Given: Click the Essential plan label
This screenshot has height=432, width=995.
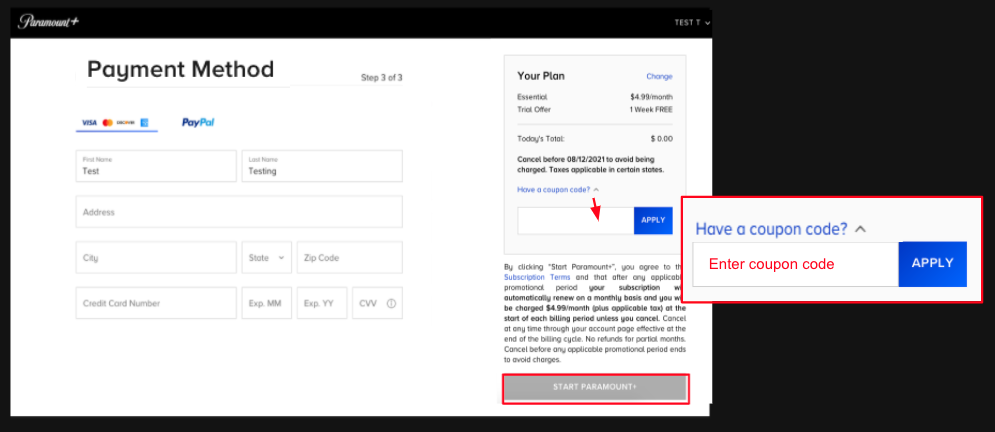Looking at the screenshot, I should (x=532, y=97).
